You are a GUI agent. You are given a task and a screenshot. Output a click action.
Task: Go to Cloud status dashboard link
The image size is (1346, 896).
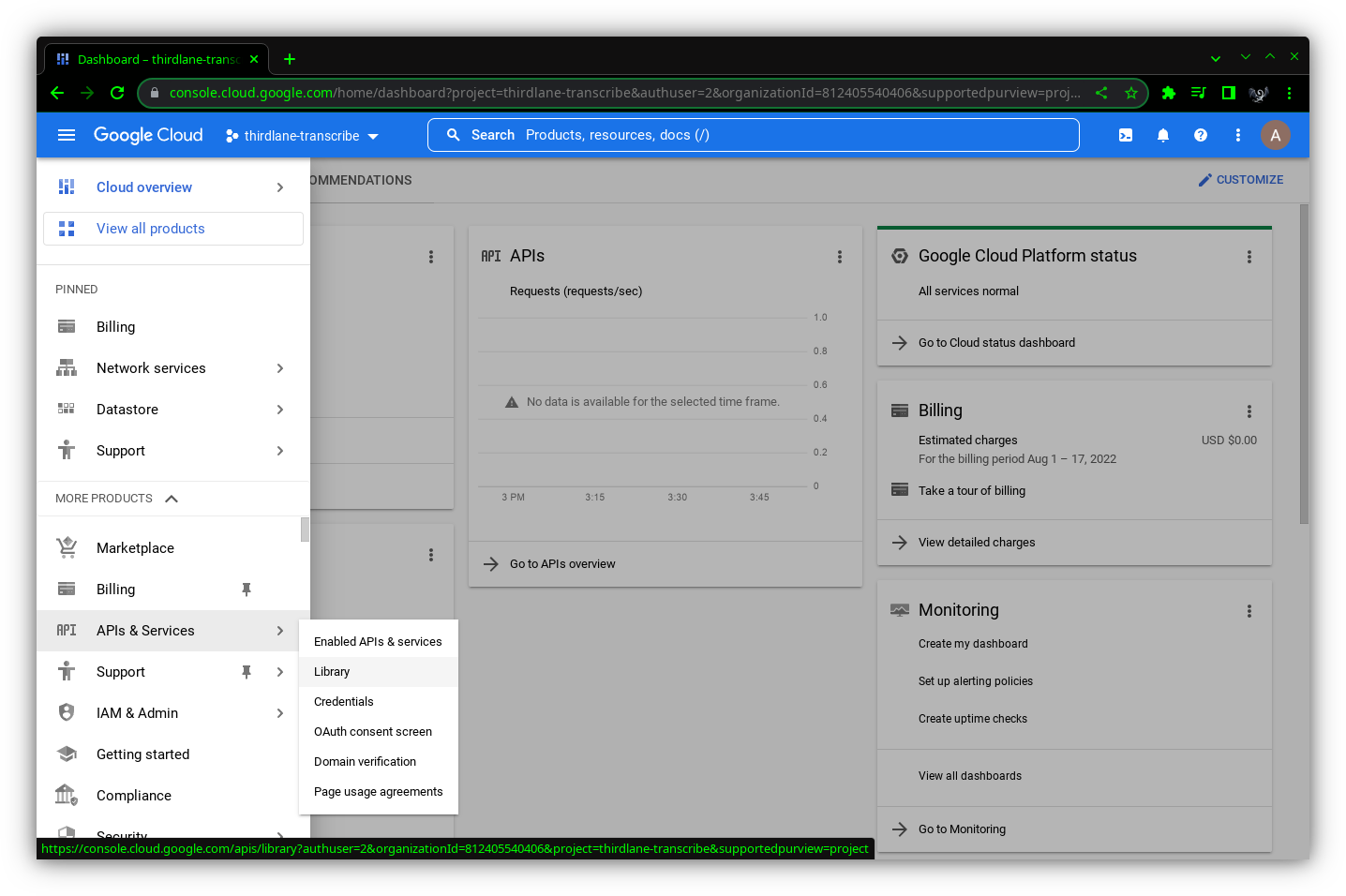[996, 343]
